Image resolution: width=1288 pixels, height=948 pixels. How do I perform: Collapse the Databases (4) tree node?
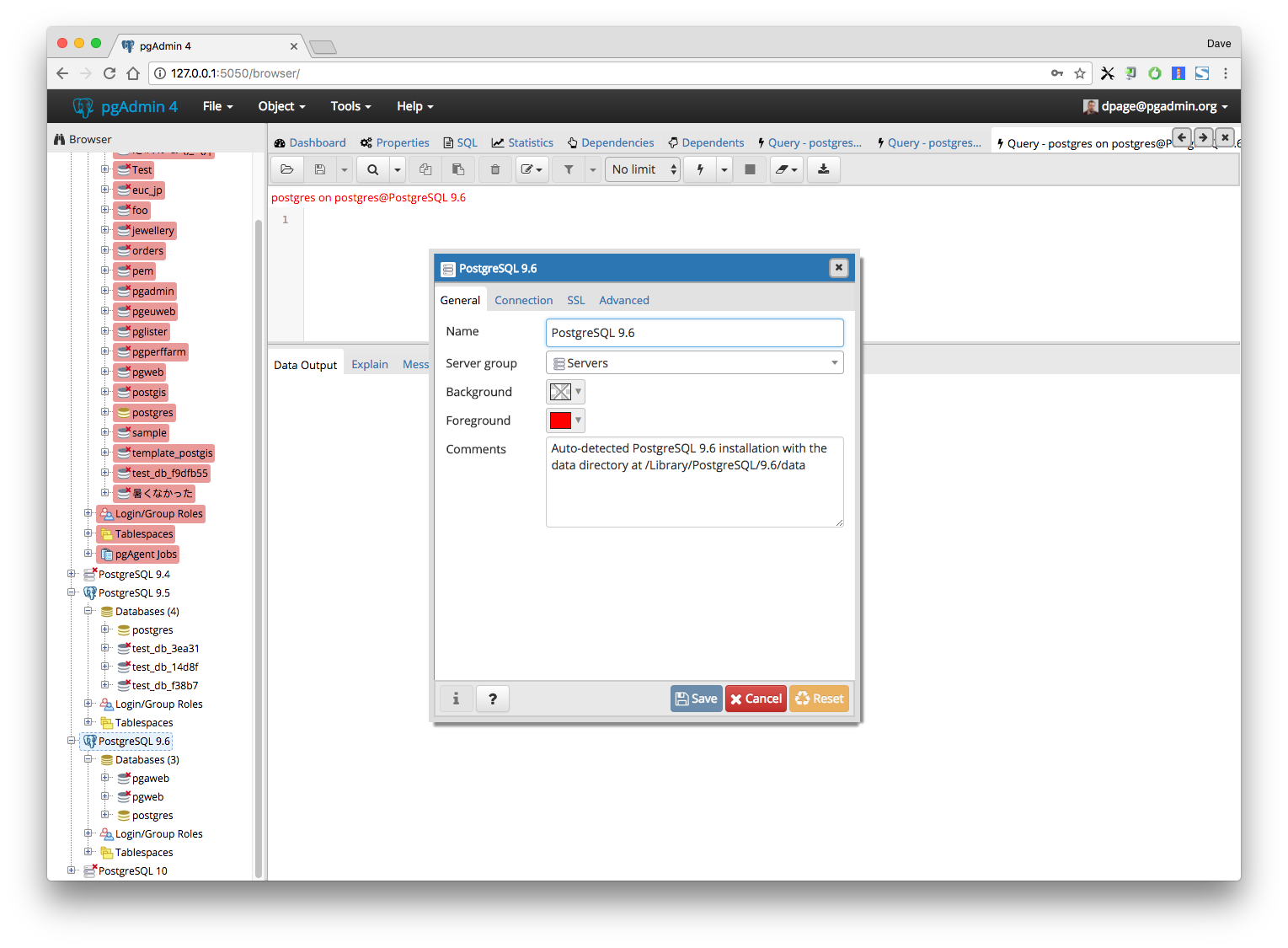88,611
